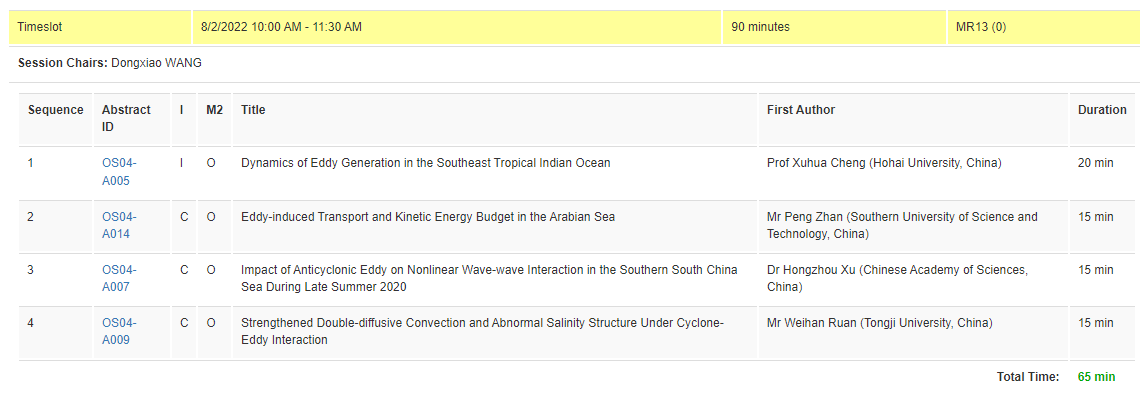The width and height of the screenshot is (1140, 398).
Task: Select the Eddy-induced Transport title text
Action: [x=428, y=216]
